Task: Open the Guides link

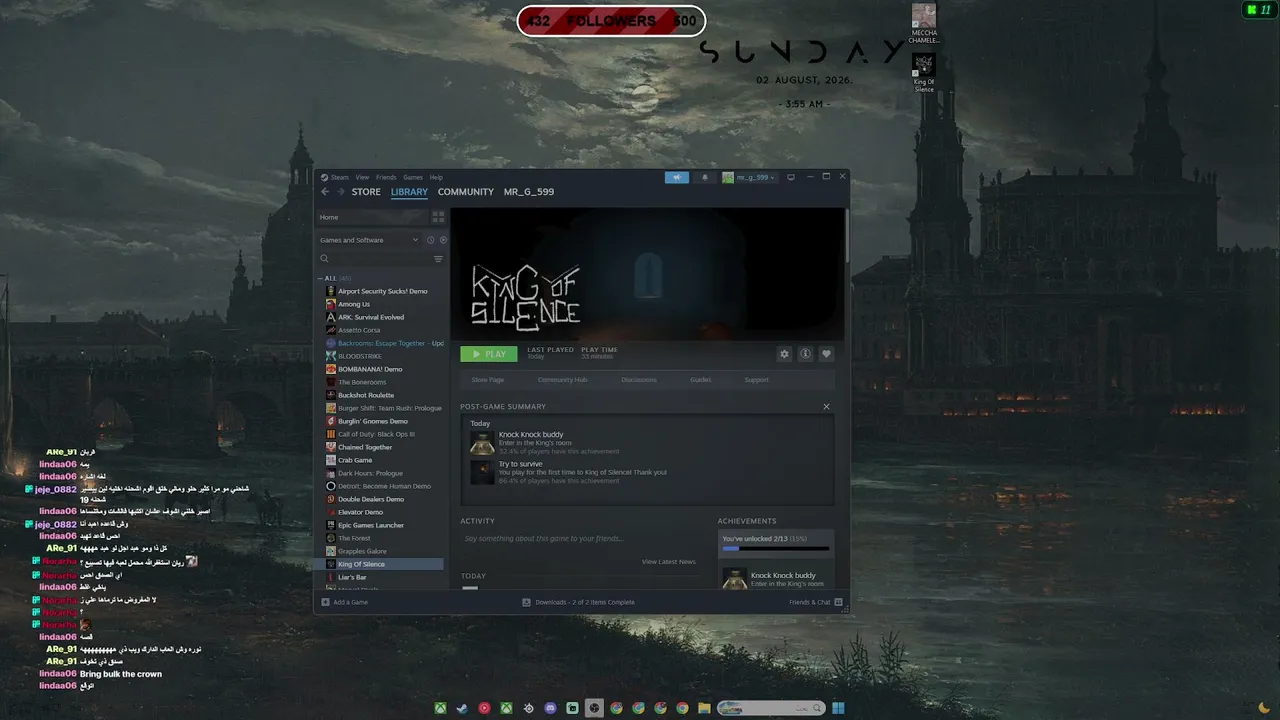Action: [701, 380]
